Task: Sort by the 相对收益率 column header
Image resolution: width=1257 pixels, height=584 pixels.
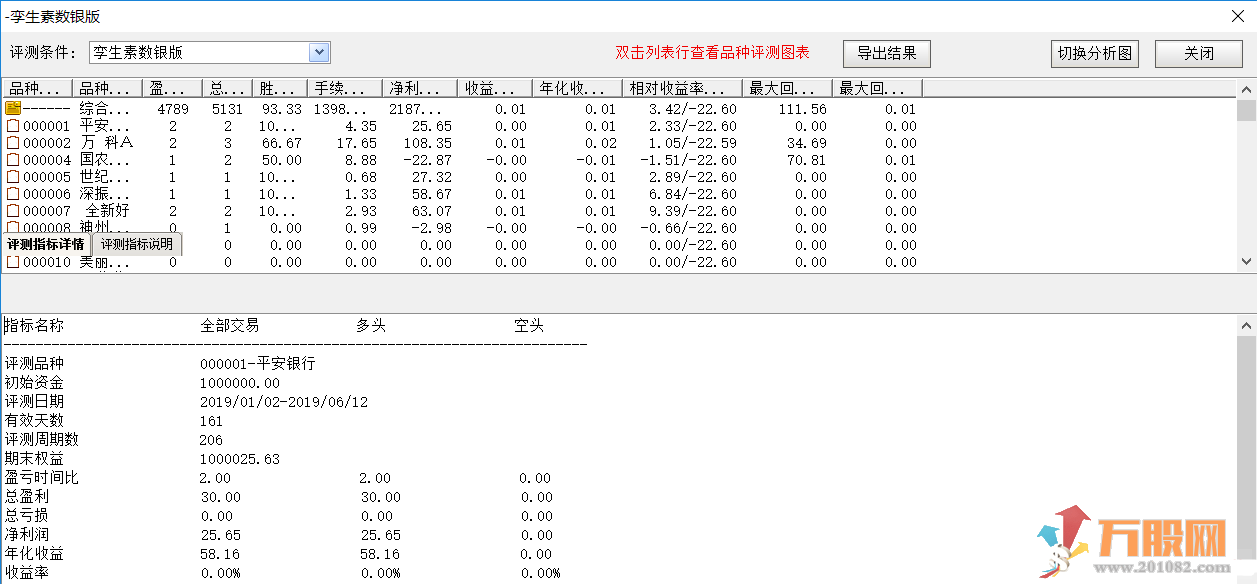Action: (x=682, y=88)
